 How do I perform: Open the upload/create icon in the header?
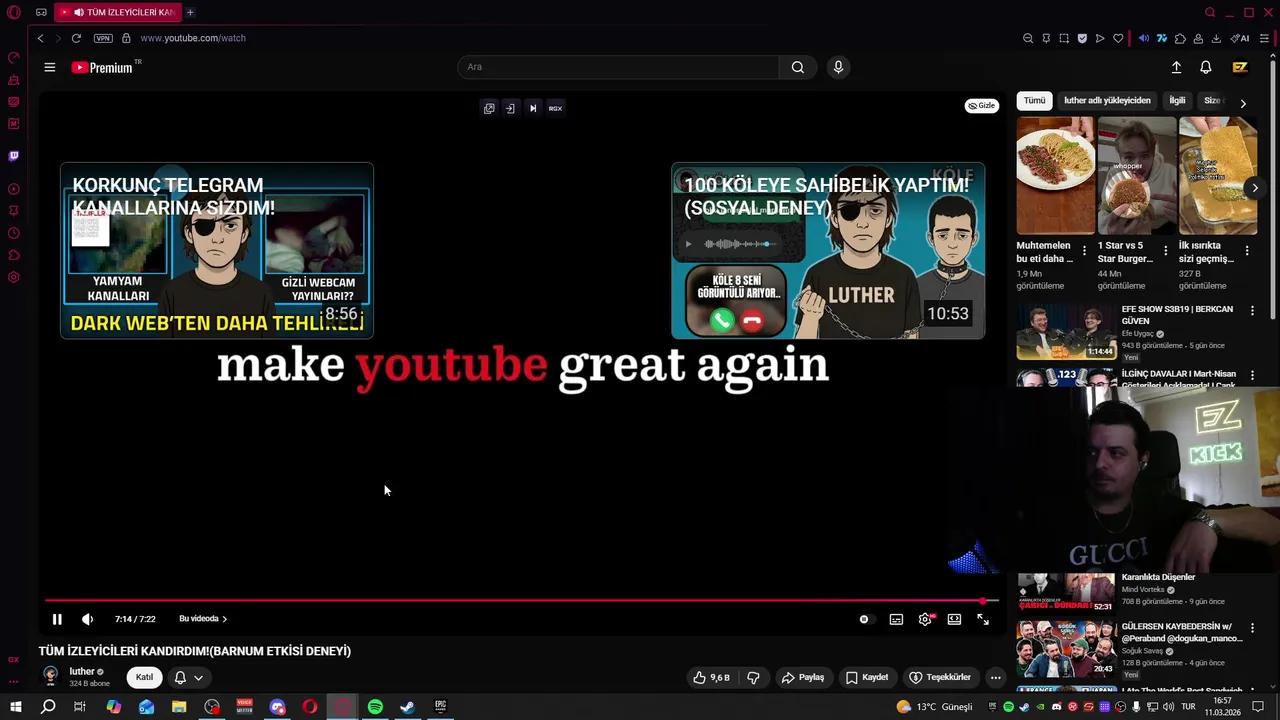(x=1176, y=67)
